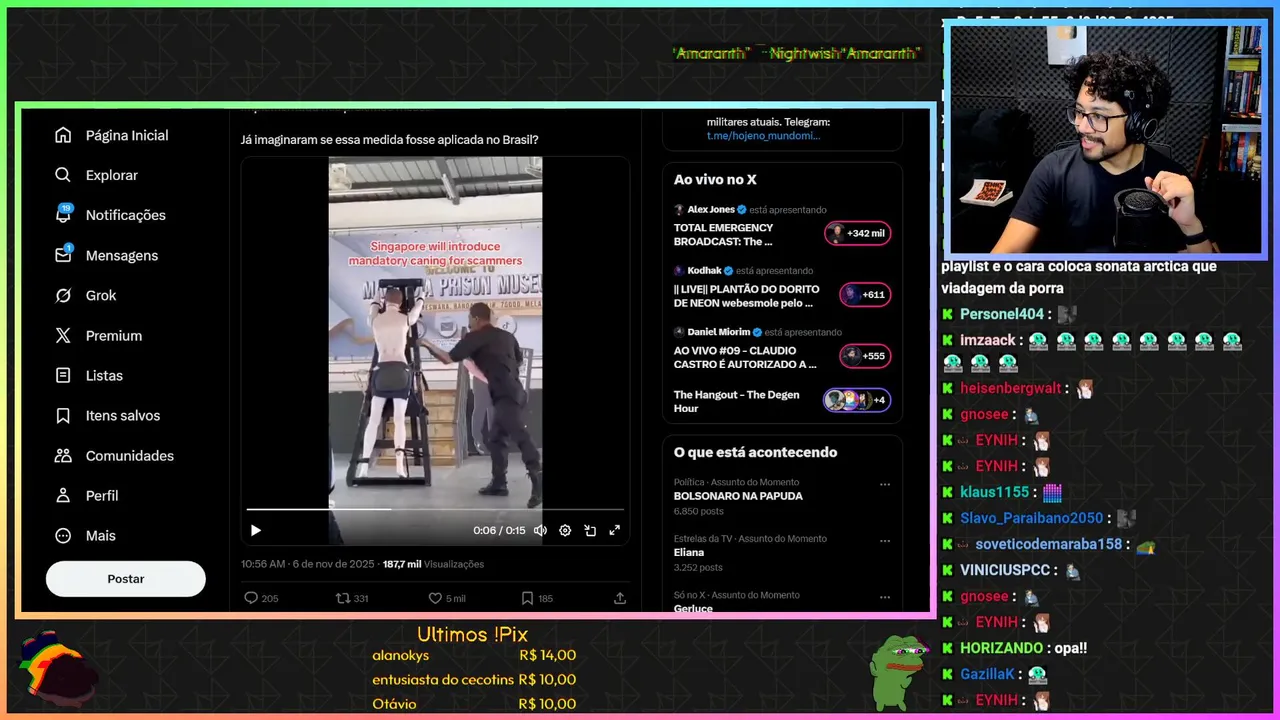The height and width of the screenshot is (720, 1280).
Task: Open Kodhak PLANTÃO DO DORITO live
Action: [782, 287]
